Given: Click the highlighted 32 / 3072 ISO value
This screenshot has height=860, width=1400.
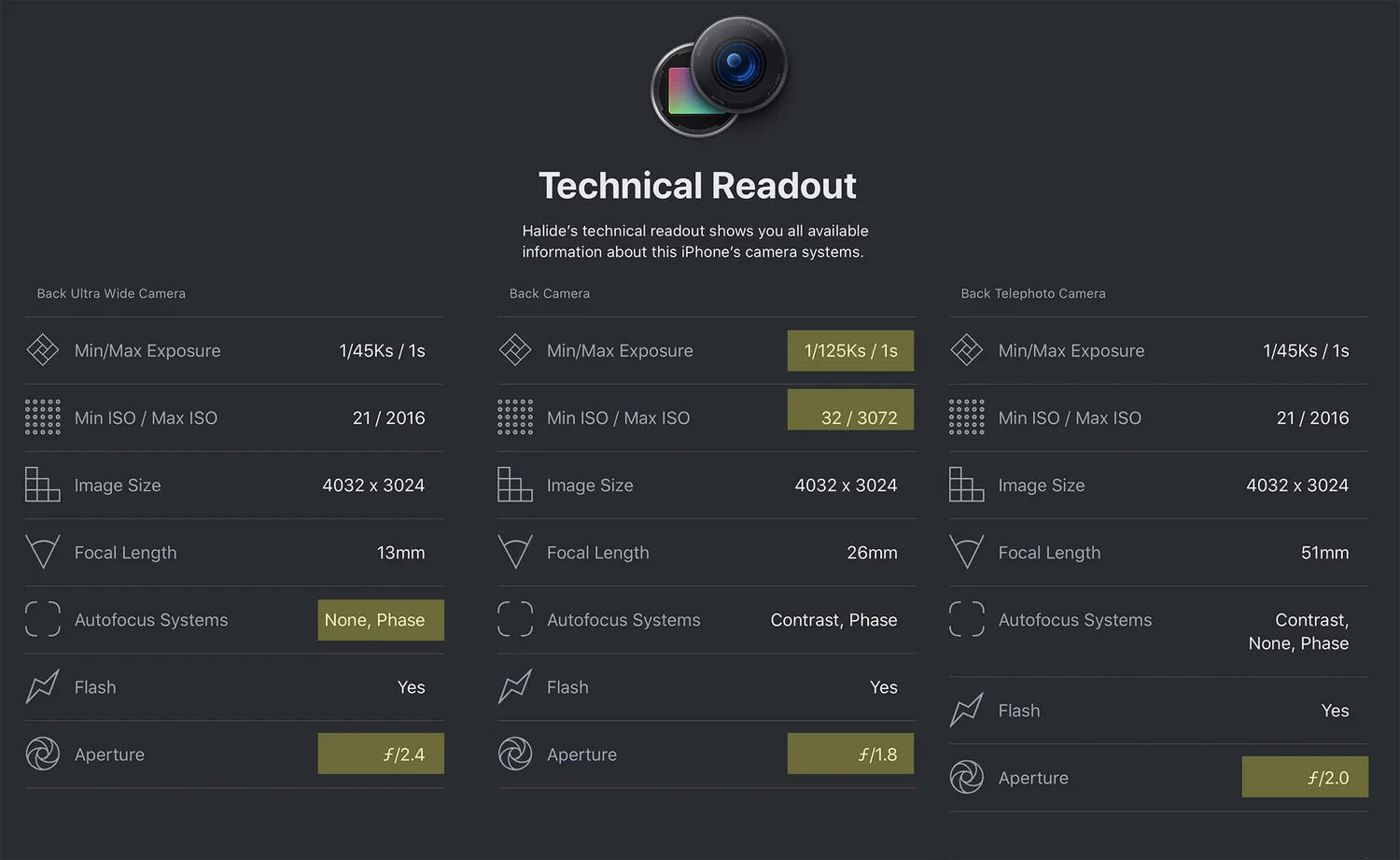Looking at the screenshot, I should [850, 410].
